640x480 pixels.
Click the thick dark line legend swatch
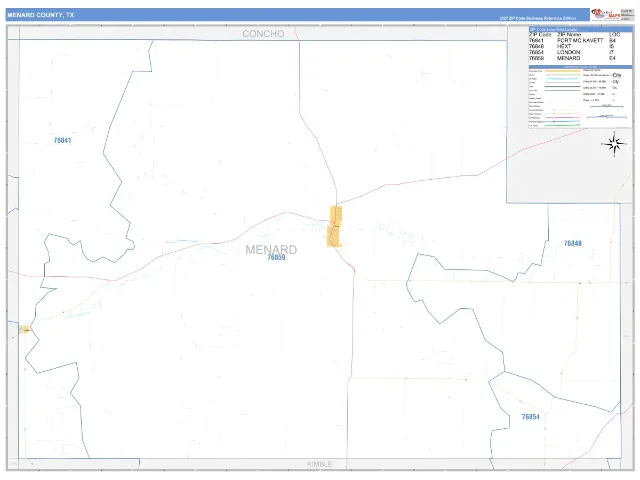[562, 87]
